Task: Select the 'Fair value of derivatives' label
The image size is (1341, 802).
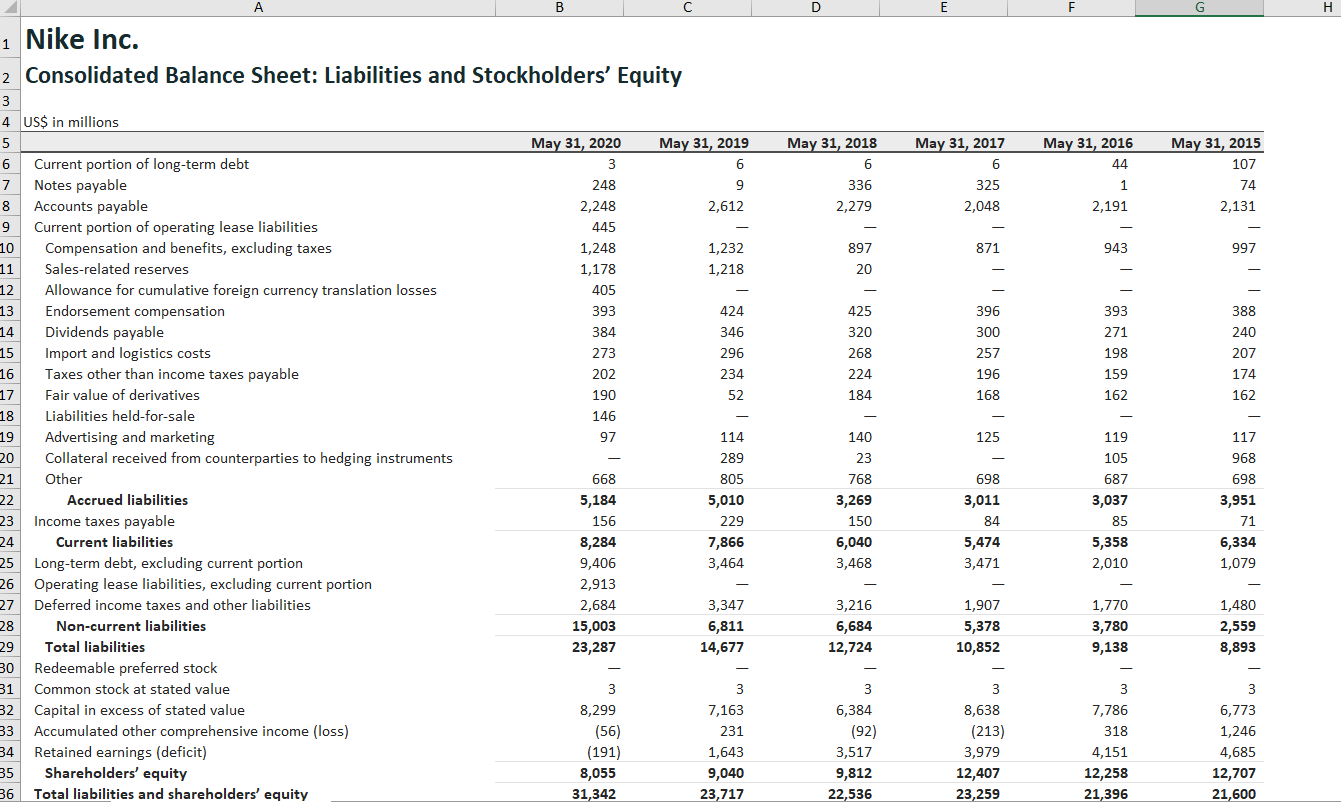Action: click(122, 395)
